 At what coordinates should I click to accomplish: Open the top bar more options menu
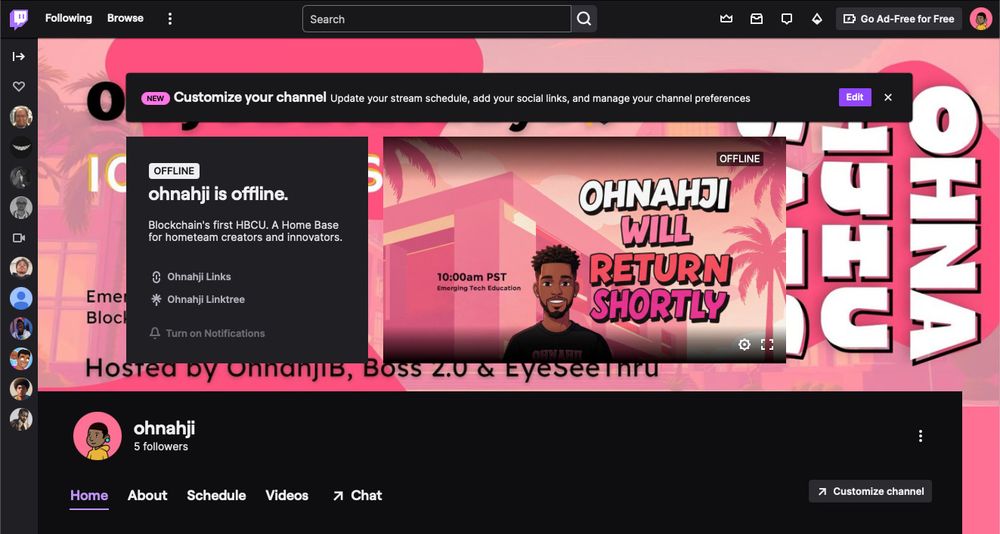tap(170, 19)
